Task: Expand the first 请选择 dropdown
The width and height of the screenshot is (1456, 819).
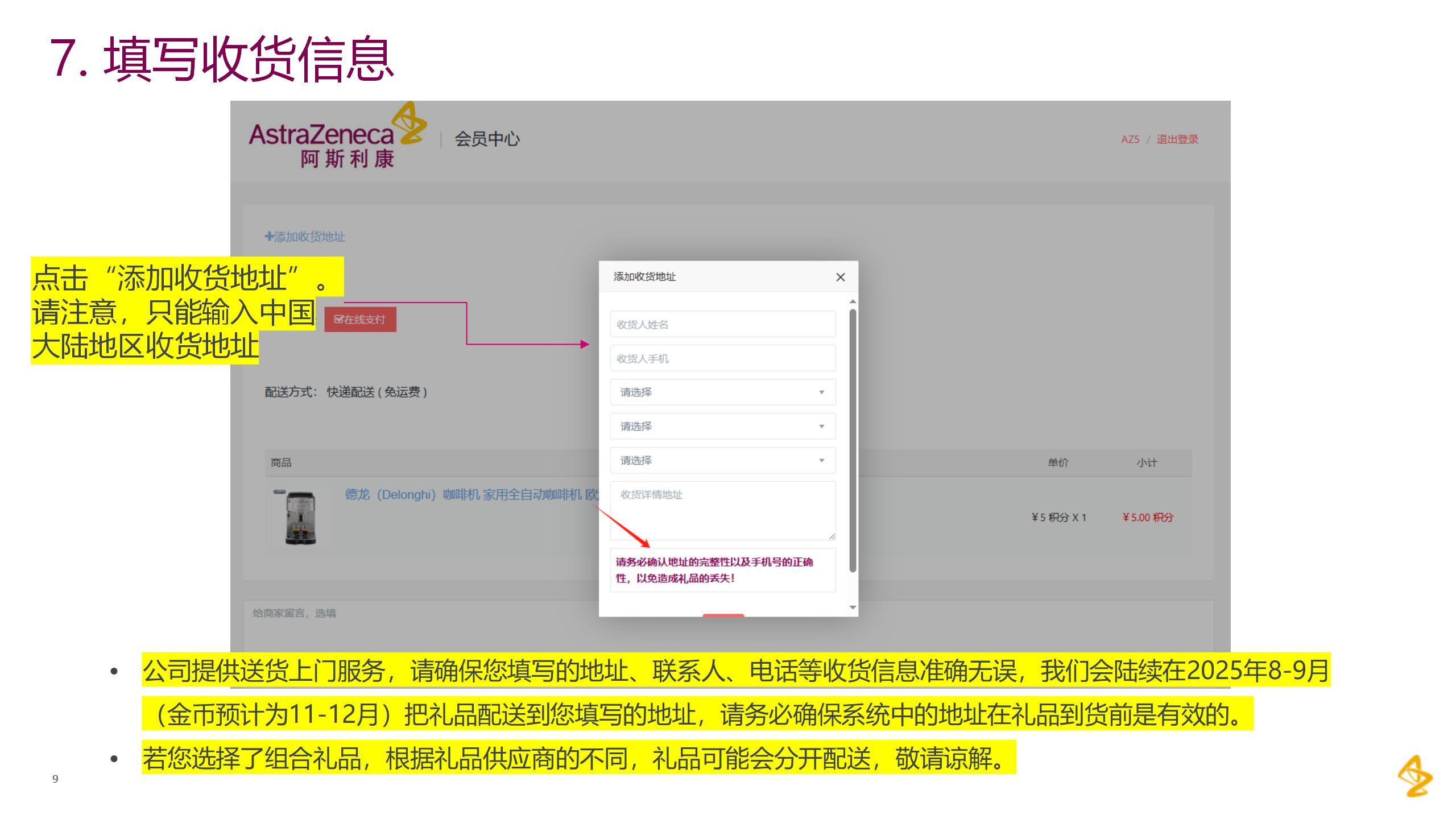Action: 722,392
